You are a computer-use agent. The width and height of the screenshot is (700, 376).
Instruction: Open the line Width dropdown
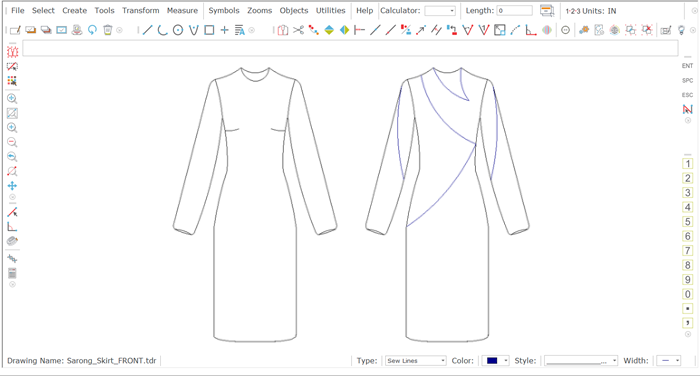pyautogui.click(x=668, y=361)
